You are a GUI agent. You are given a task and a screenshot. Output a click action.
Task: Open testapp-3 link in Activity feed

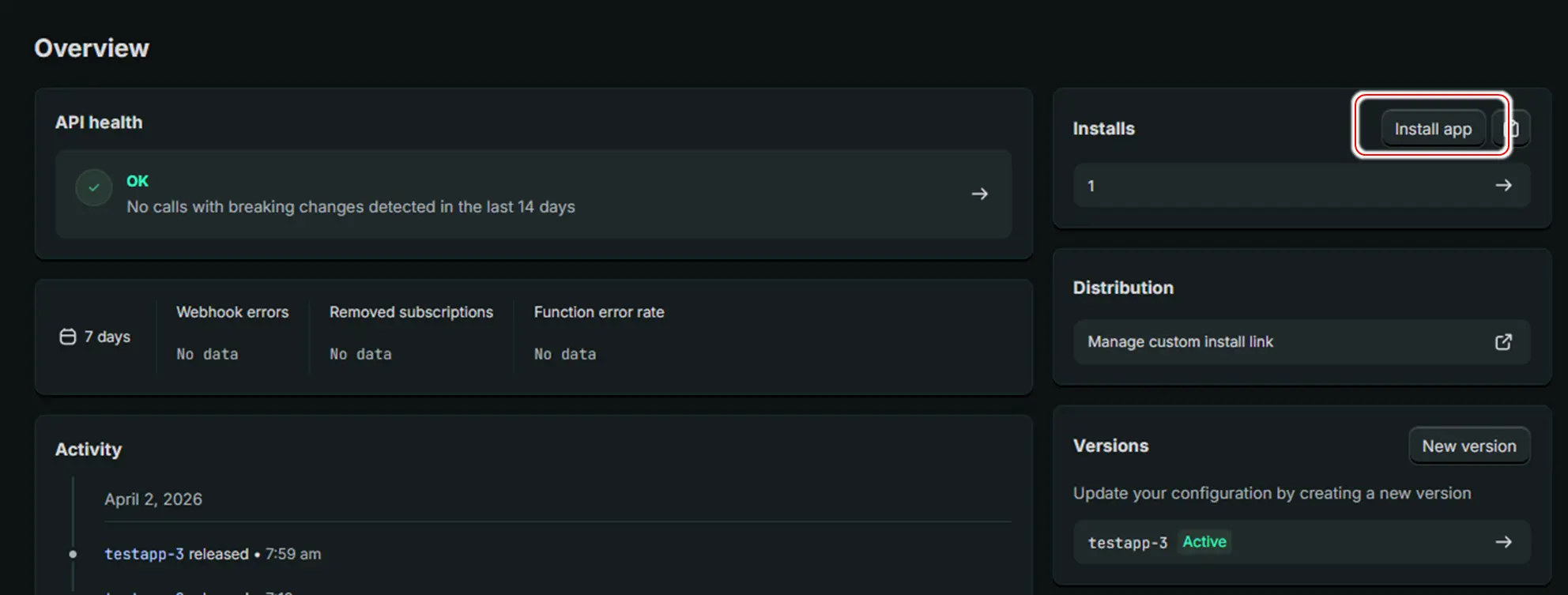pyautogui.click(x=144, y=554)
